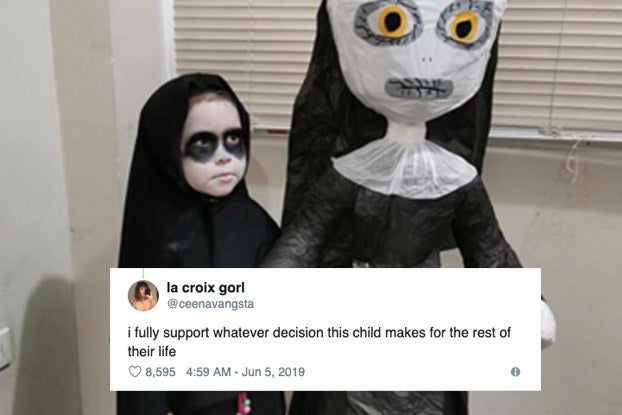
Task: Click the piñata's white hand beside tweet card
Action: pyautogui.click(x=548, y=325)
